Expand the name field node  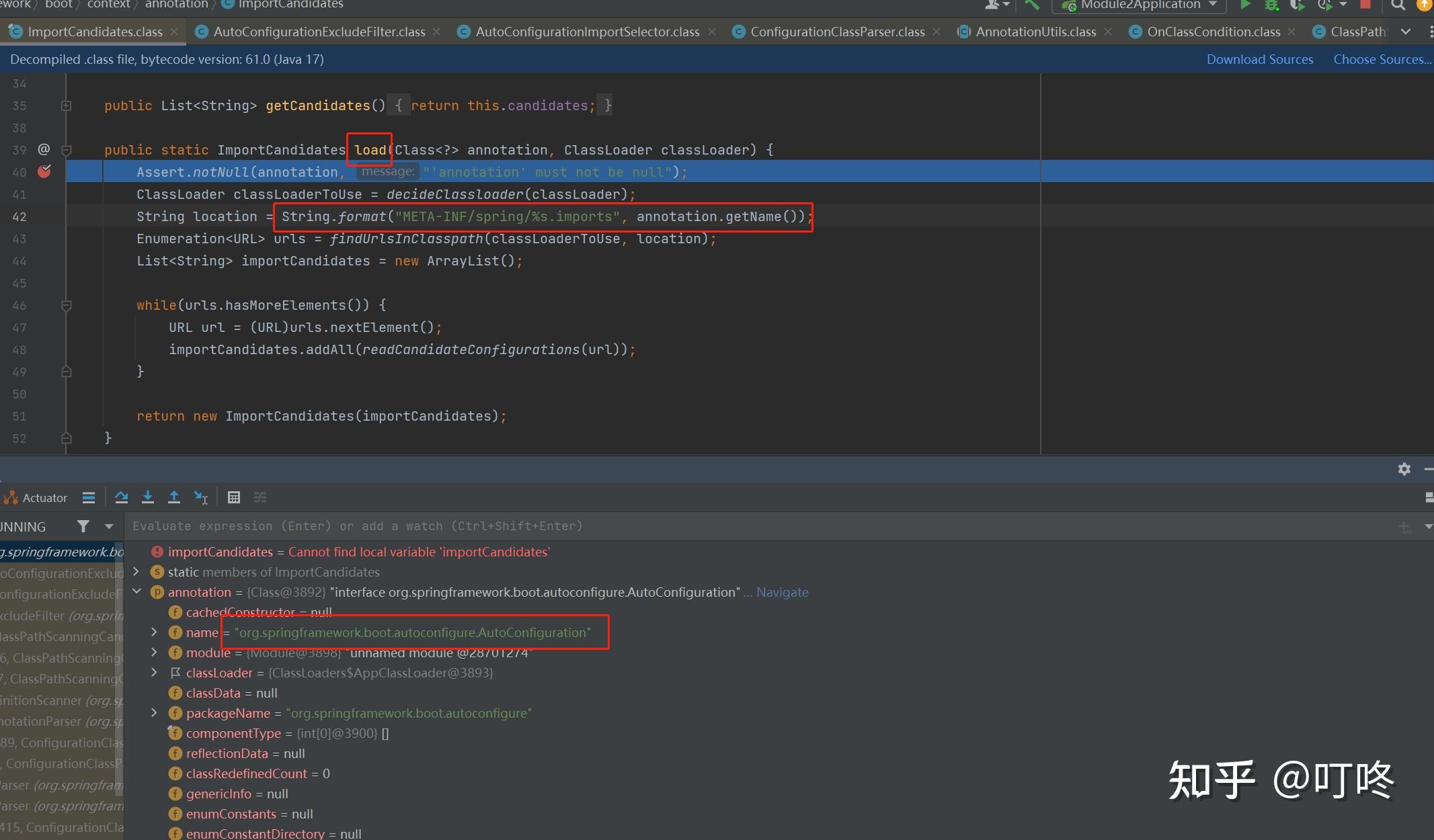coord(154,632)
